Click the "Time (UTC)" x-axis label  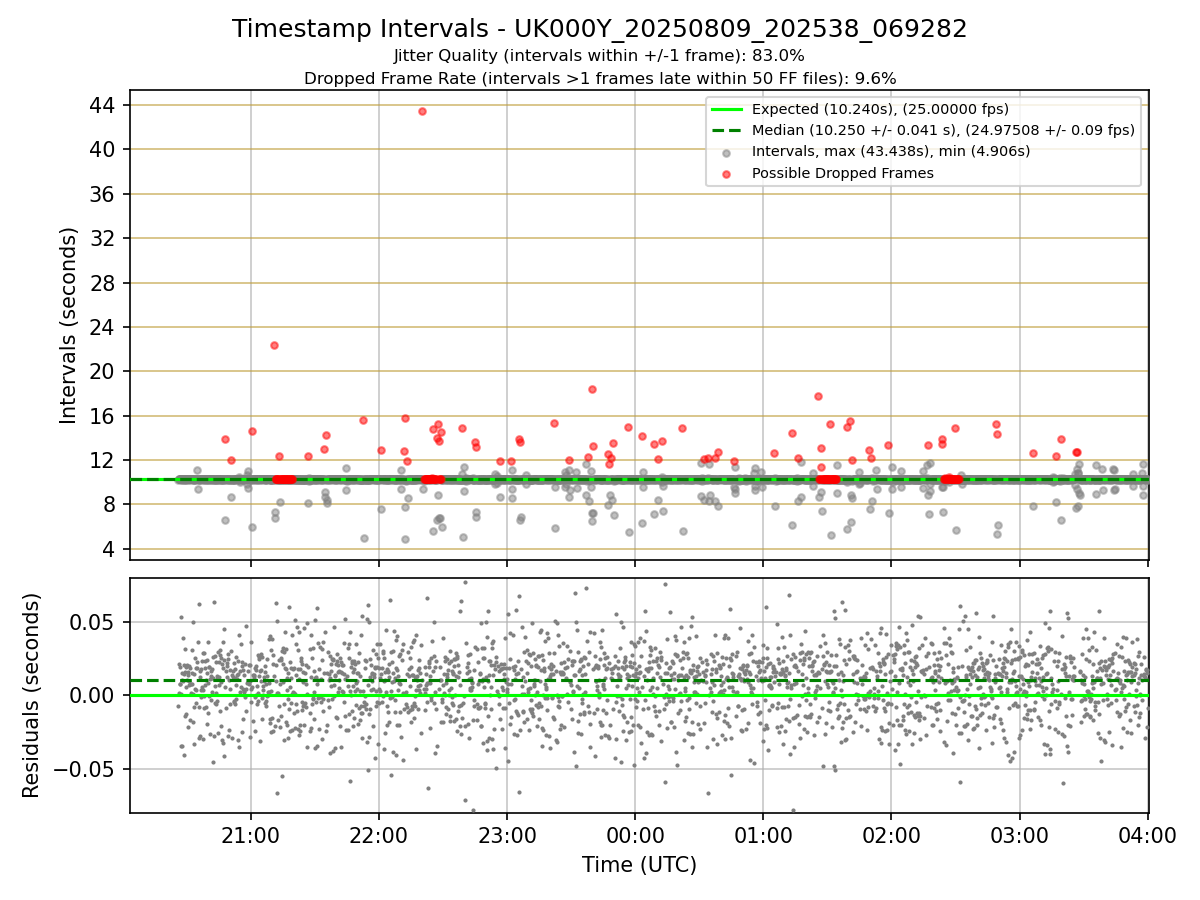[639, 864]
